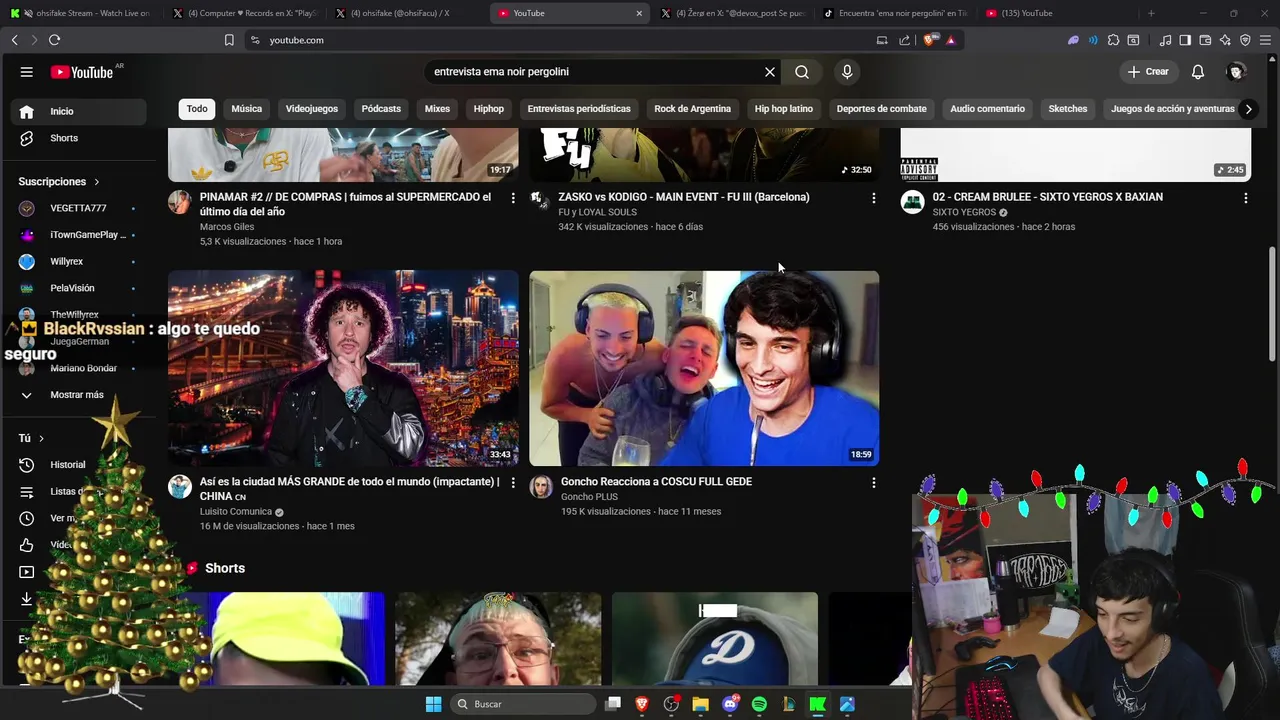Open Discord from the taskbar
Screen dimensions: 1280x720
(x=730, y=704)
